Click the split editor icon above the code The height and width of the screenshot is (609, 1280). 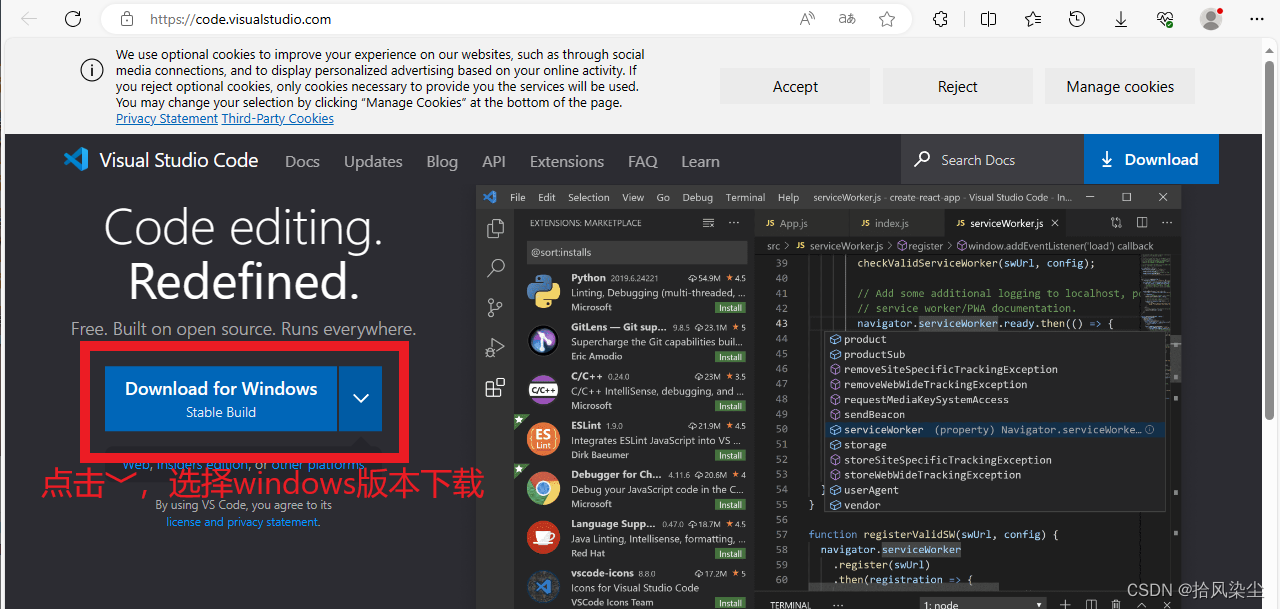coord(1141,222)
